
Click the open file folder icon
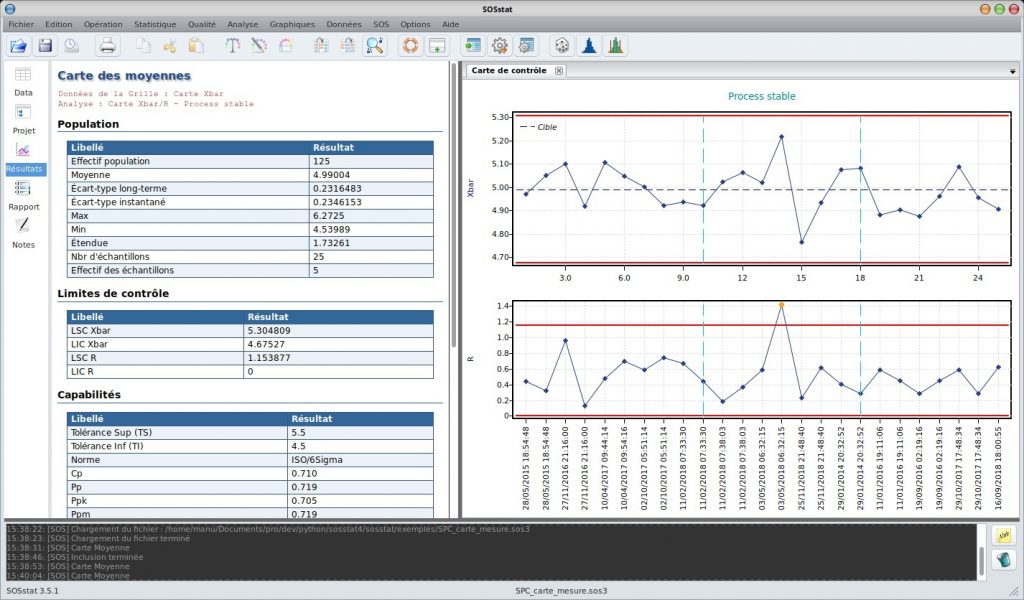click(x=20, y=45)
